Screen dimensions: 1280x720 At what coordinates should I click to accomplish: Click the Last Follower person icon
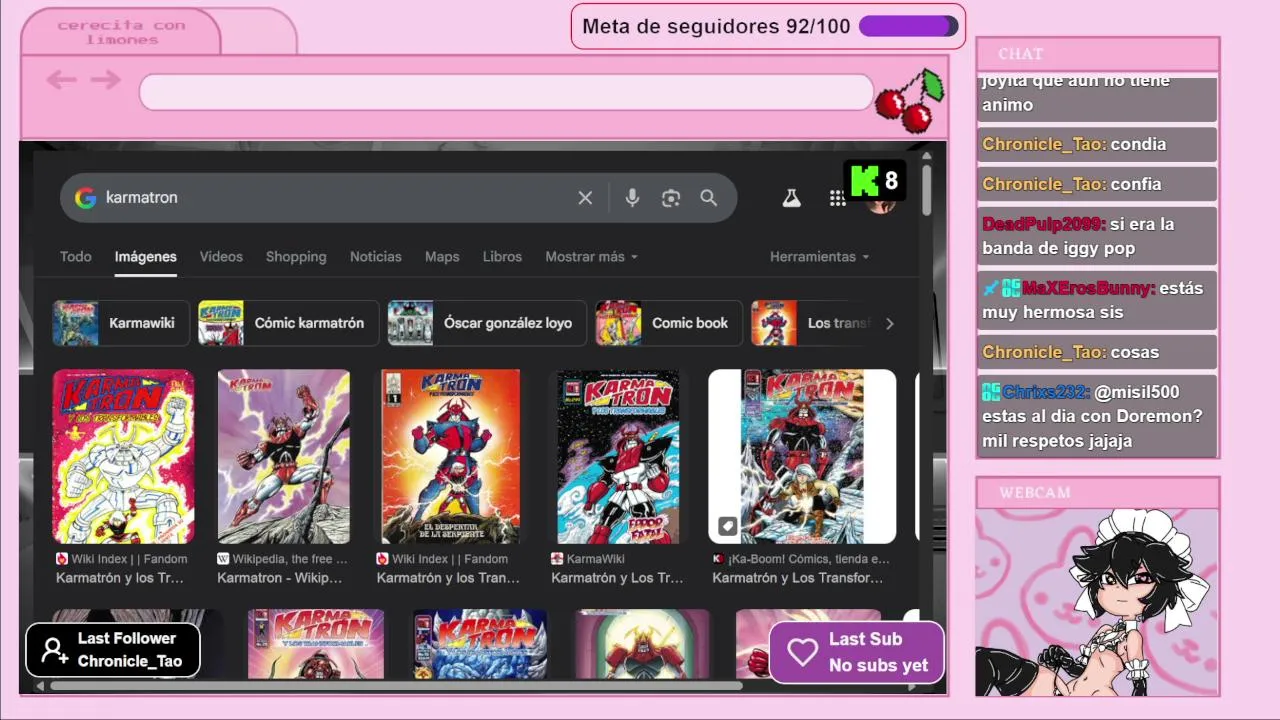(x=55, y=651)
